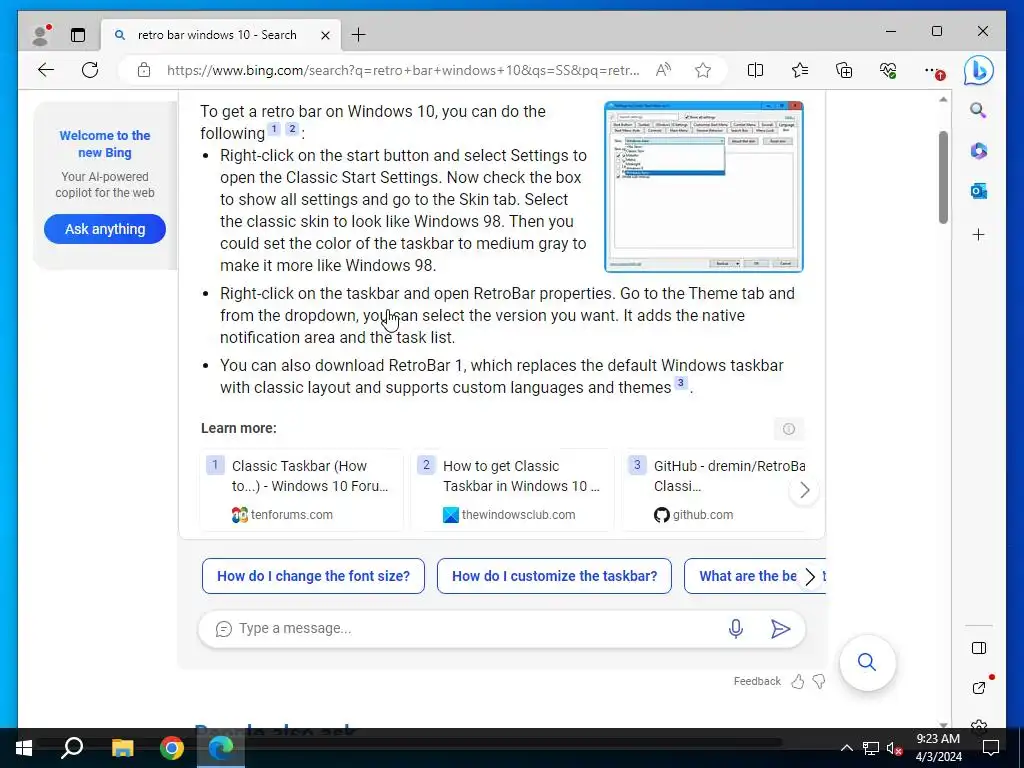The height and width of the screenshot is (768, 1024).
Task: Open taskbar Search
Action: pyautogui.click(x=72, y=748)
